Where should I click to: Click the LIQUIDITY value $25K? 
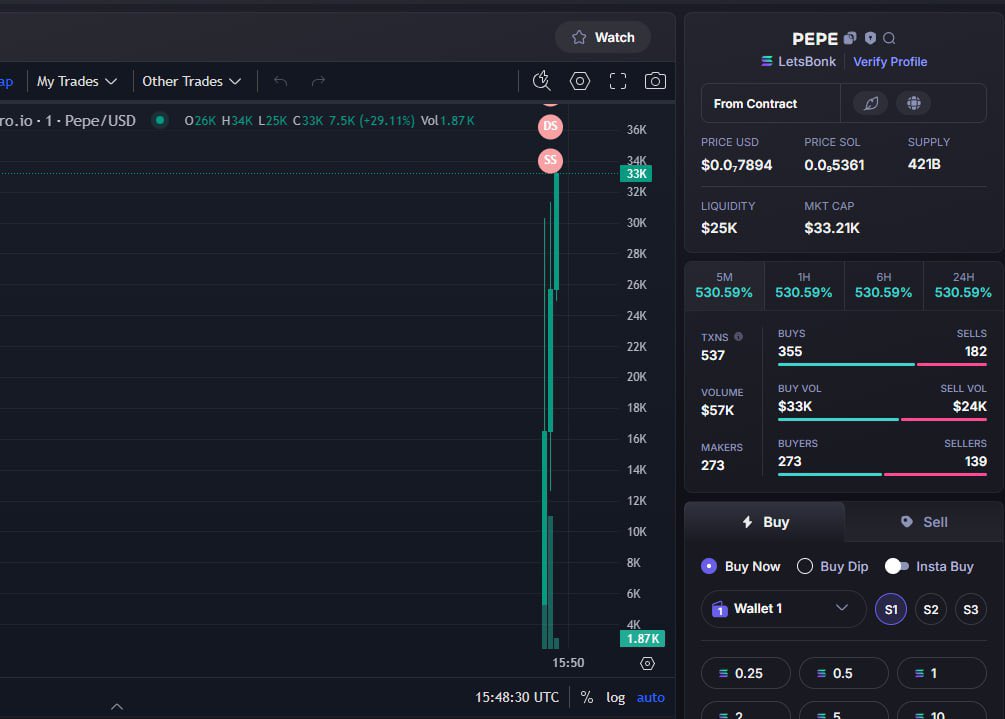point(719,228)
